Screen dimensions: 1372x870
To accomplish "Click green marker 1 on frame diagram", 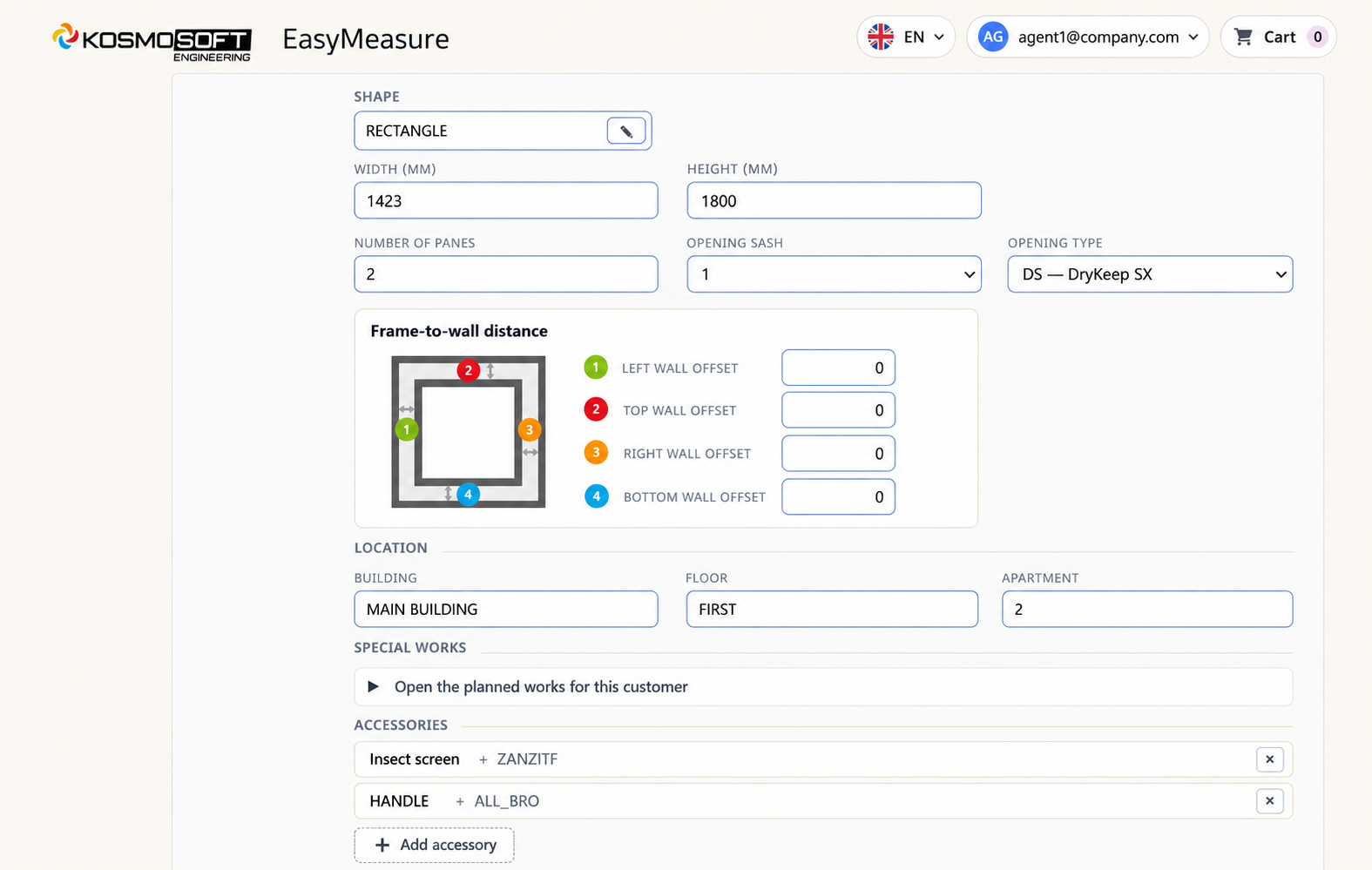I will tap(407, 429).
